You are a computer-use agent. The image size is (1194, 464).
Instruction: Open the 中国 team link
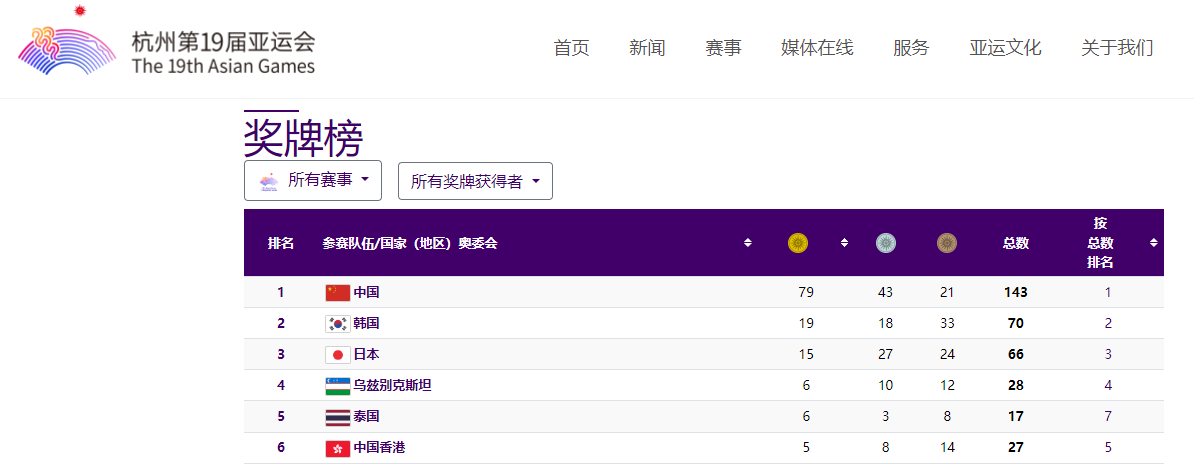[366, 293]
